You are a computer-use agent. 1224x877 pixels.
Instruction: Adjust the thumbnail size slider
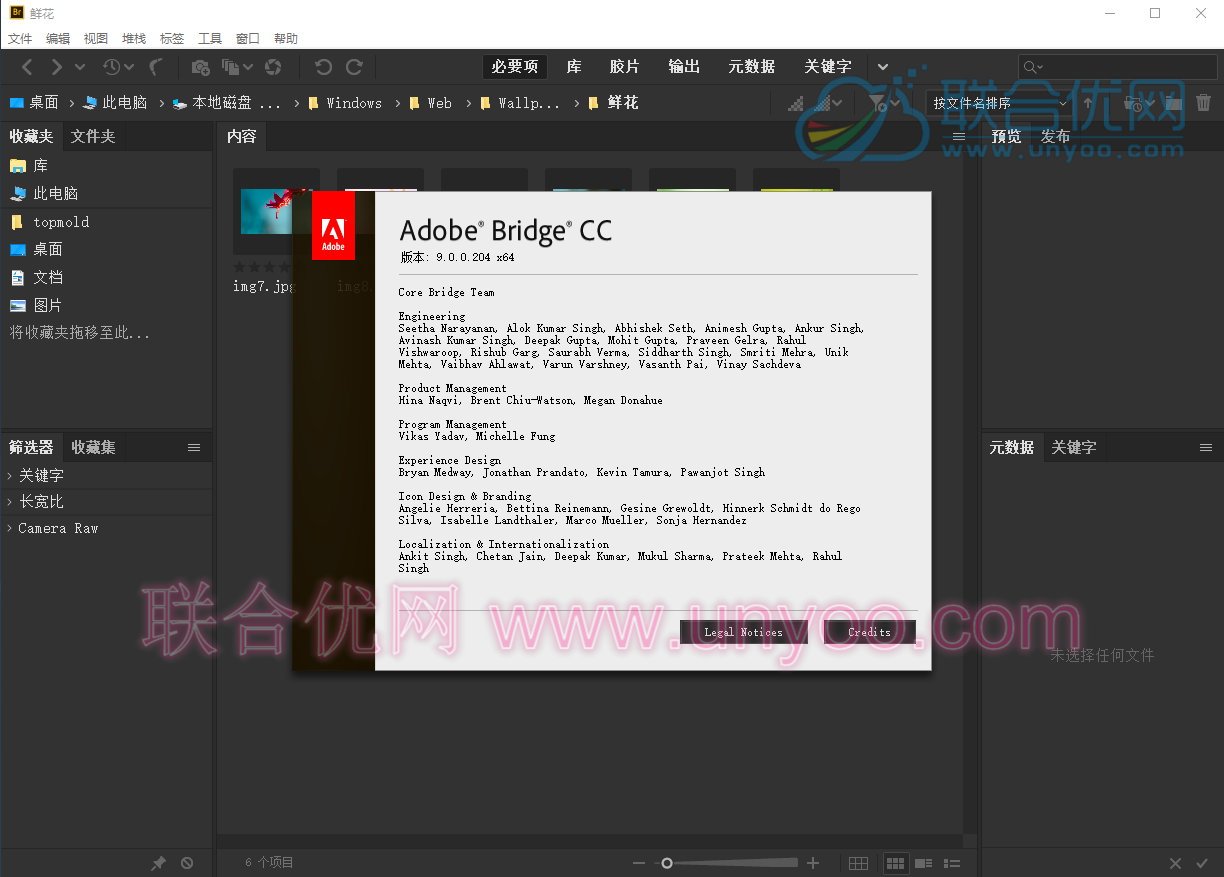click(727, 863)
